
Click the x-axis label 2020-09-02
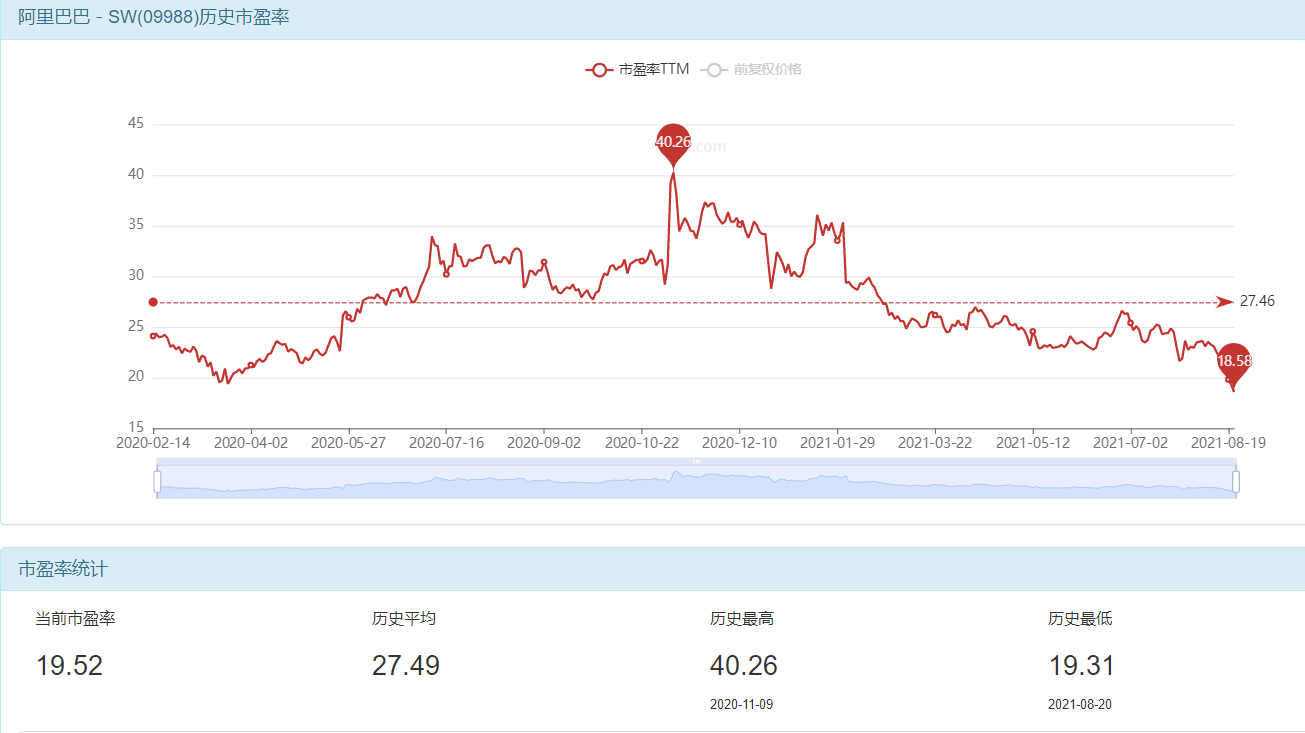tap(544, 442)
